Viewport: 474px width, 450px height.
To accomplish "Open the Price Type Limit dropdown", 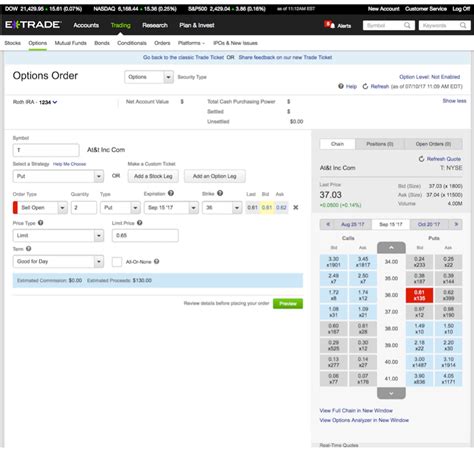I will click(x=58, y=235).
